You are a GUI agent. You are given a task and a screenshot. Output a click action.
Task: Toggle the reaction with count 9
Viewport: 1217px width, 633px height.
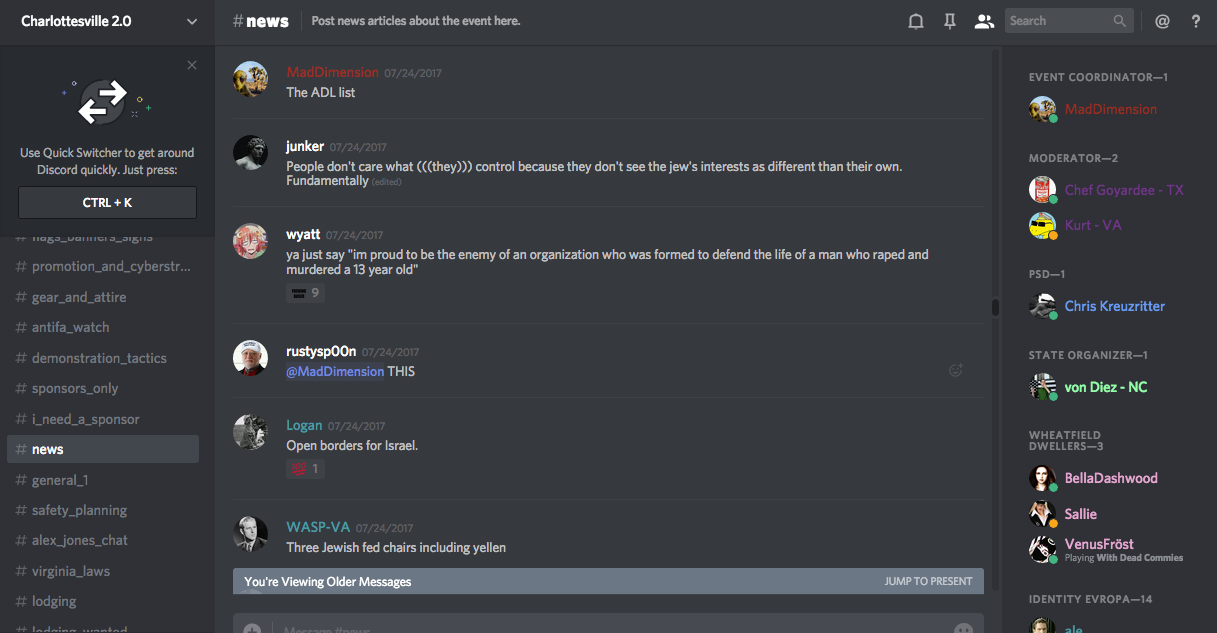(305, 293)
